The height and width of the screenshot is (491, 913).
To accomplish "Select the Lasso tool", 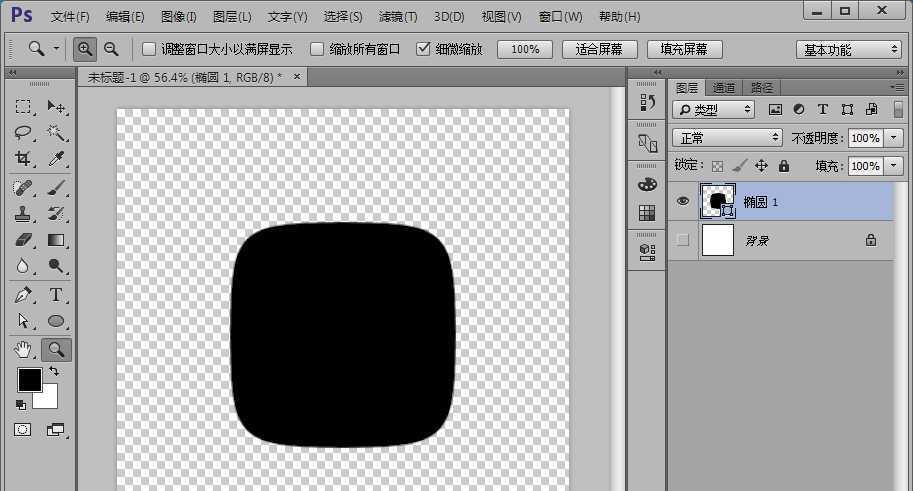I will pyautogui.click(x=23, y=133).
